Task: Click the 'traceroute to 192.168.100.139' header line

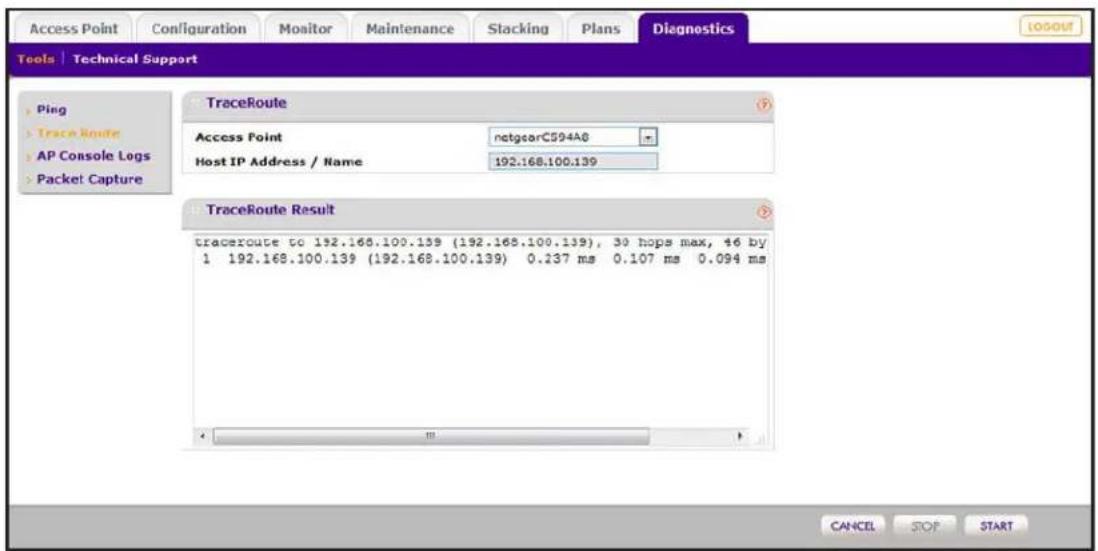Action: tap(480, 242)
